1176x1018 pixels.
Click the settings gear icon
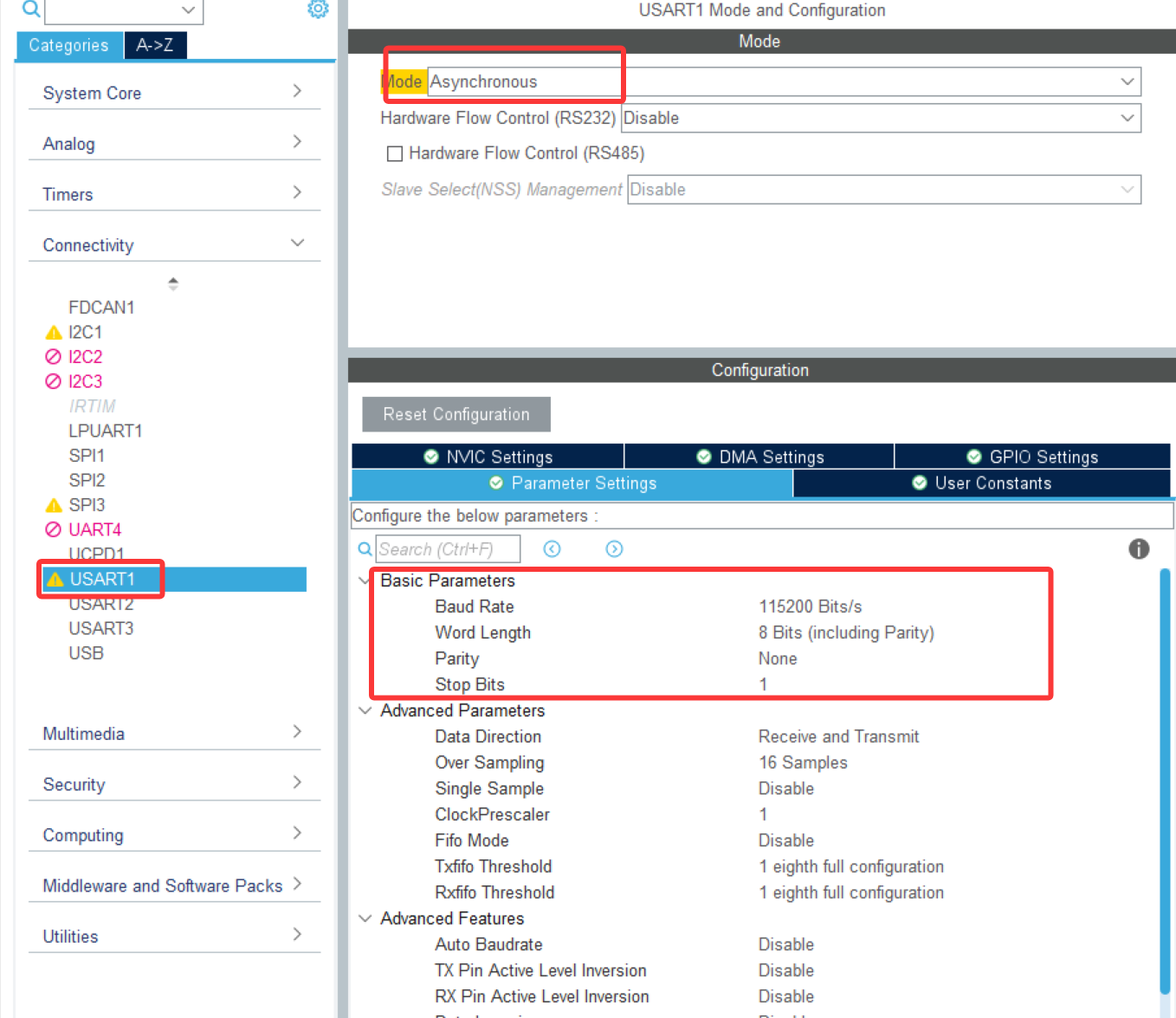pos(318,9)
